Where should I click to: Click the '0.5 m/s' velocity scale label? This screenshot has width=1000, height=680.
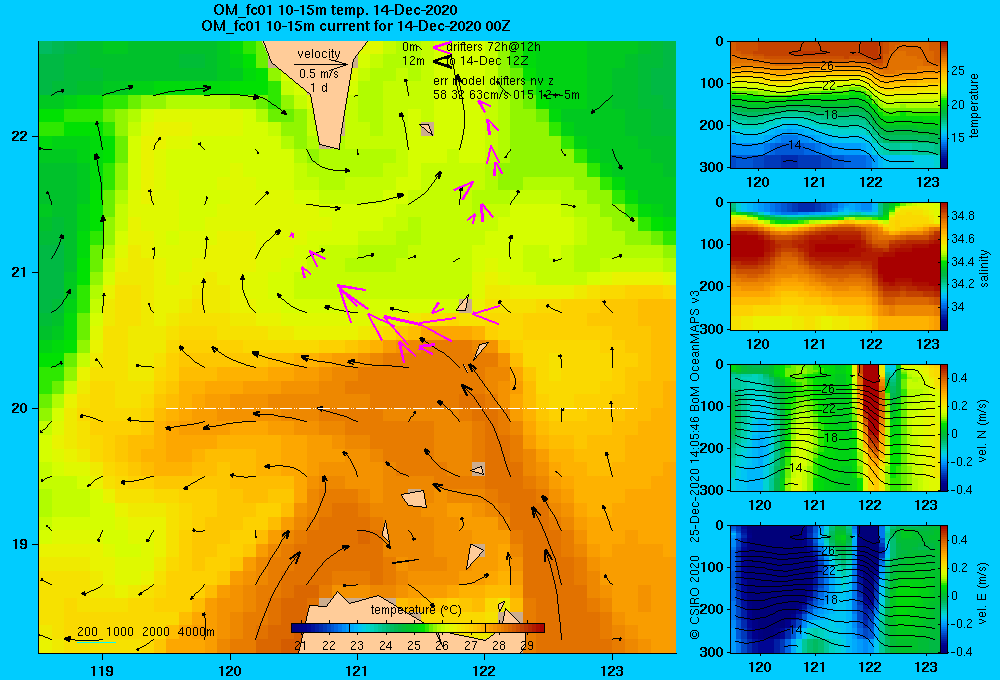(x=319, y=74)
